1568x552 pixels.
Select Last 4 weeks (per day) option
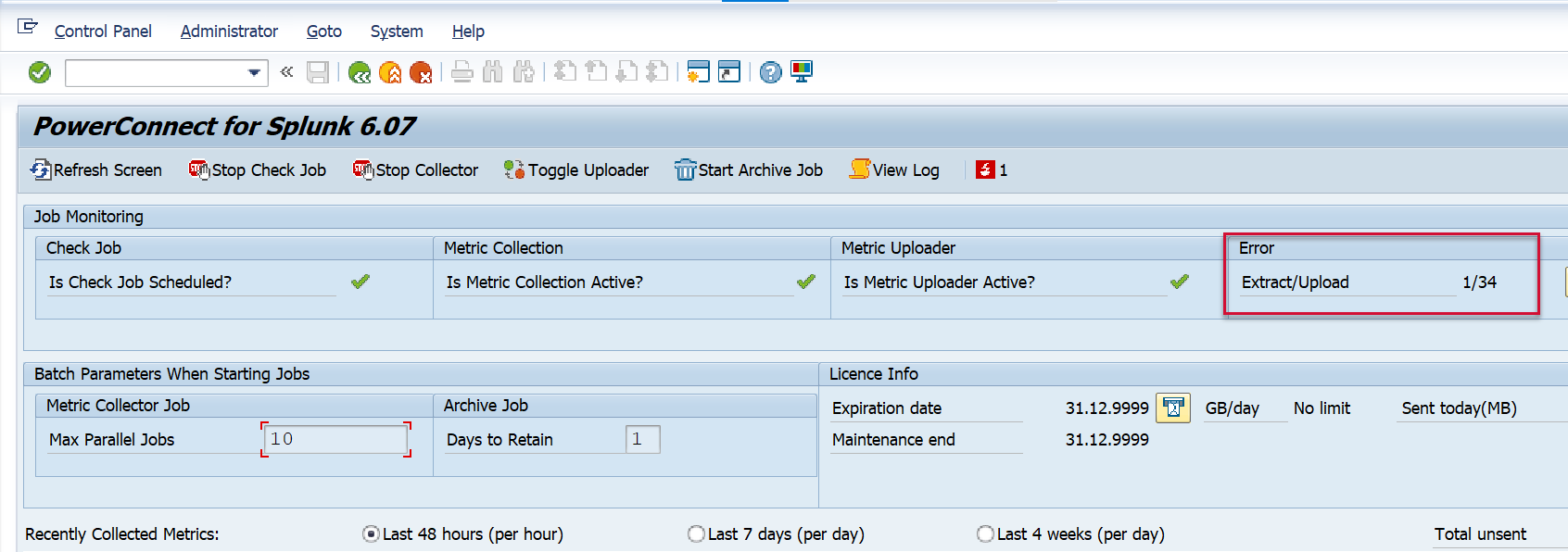(985, 534)
